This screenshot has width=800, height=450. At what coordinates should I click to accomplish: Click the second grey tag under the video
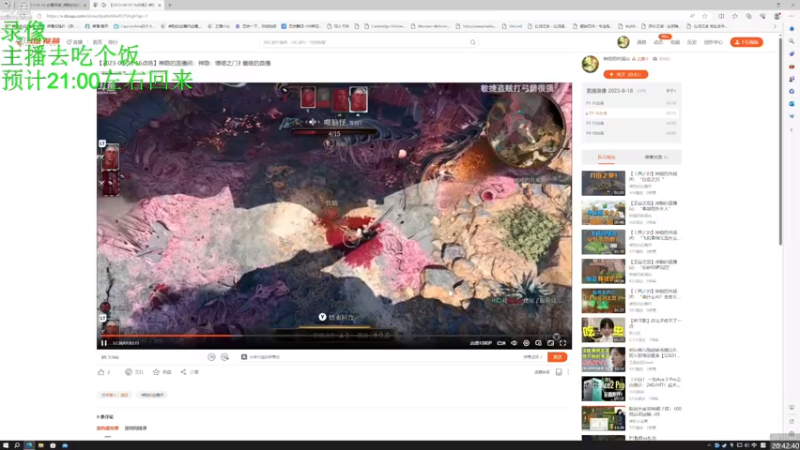(x=153, y=395)
